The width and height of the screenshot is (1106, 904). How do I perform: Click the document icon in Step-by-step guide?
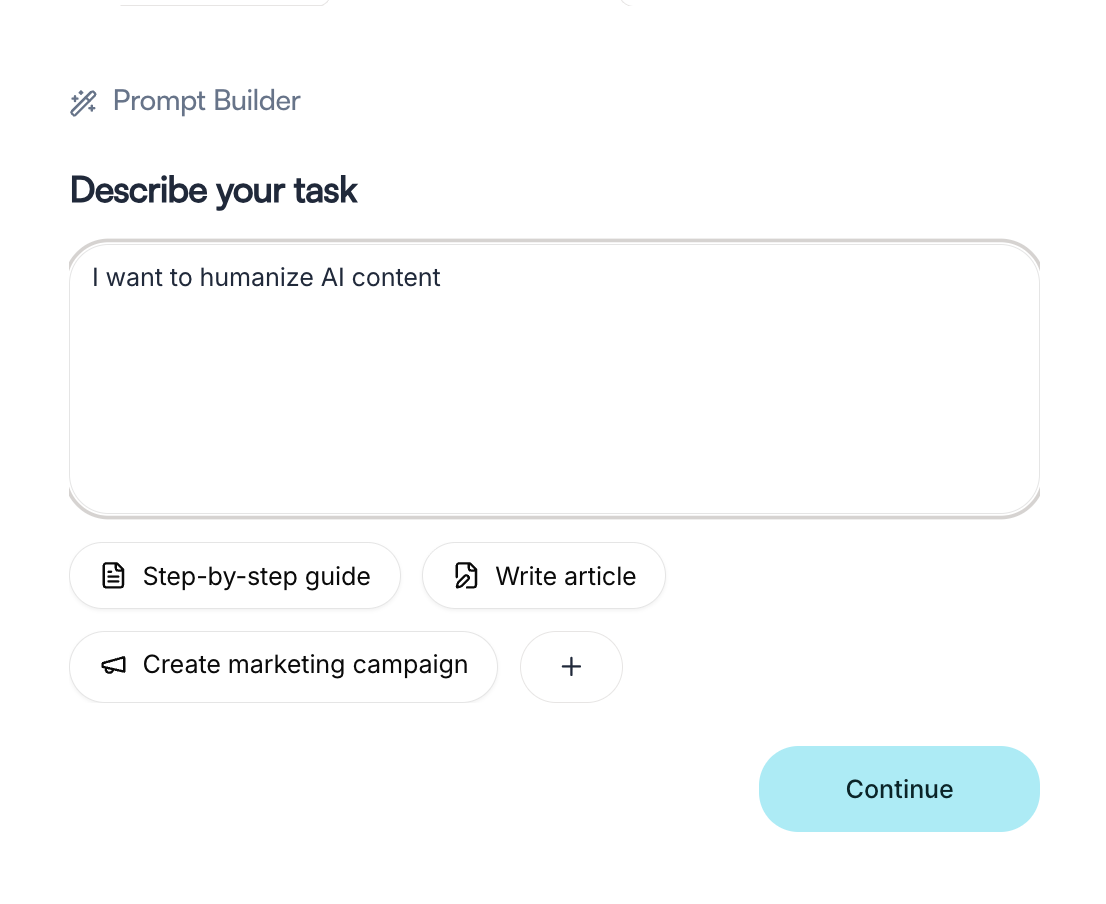114,576
